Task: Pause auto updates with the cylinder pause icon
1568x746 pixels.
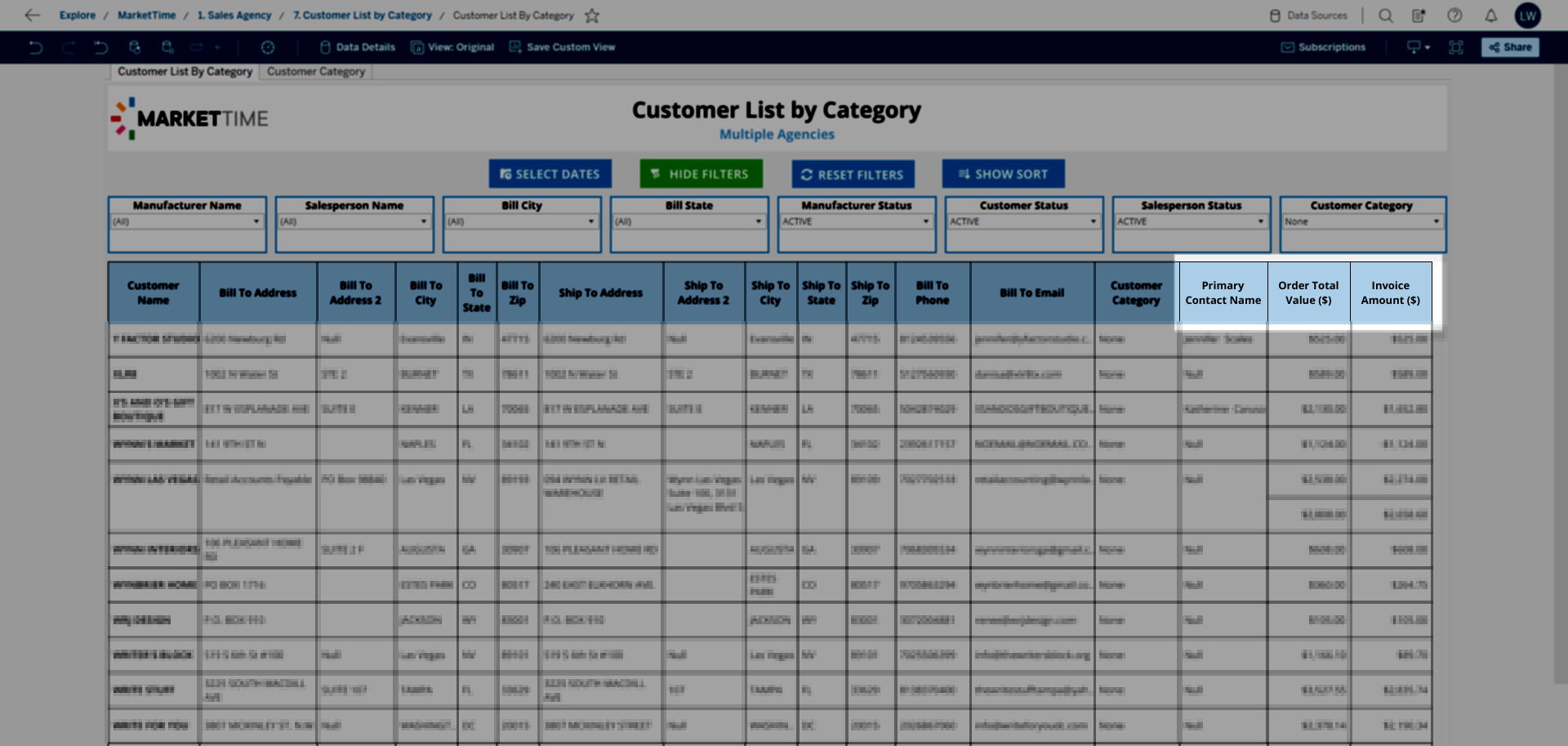Action: (167, 47)
